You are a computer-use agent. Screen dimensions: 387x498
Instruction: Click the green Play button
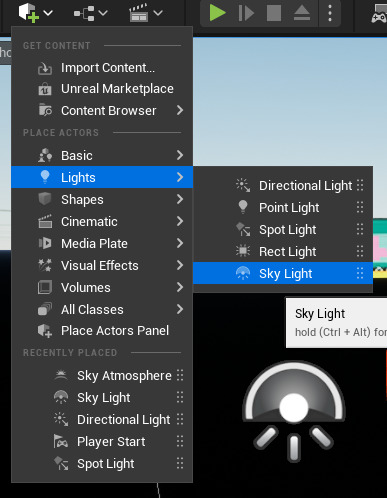coord(218,13)
